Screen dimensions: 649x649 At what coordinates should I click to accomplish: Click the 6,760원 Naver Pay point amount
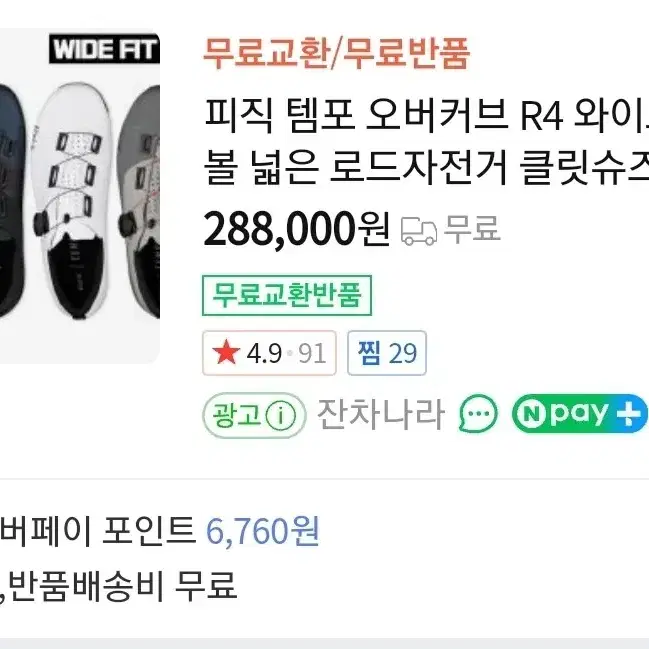pos(263,531)
